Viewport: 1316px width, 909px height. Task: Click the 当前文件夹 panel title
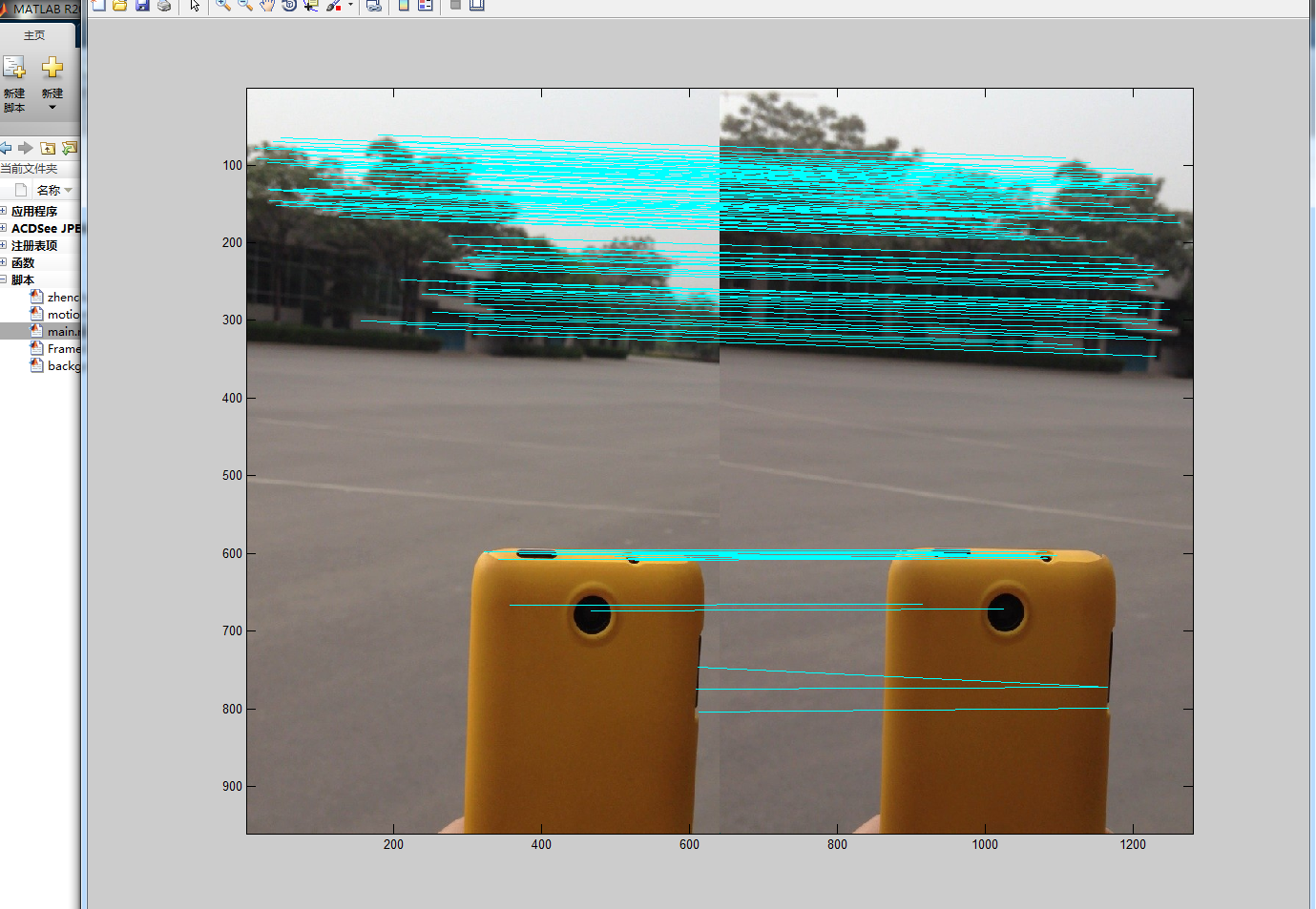pyautogui.click(x=29, y=169)
